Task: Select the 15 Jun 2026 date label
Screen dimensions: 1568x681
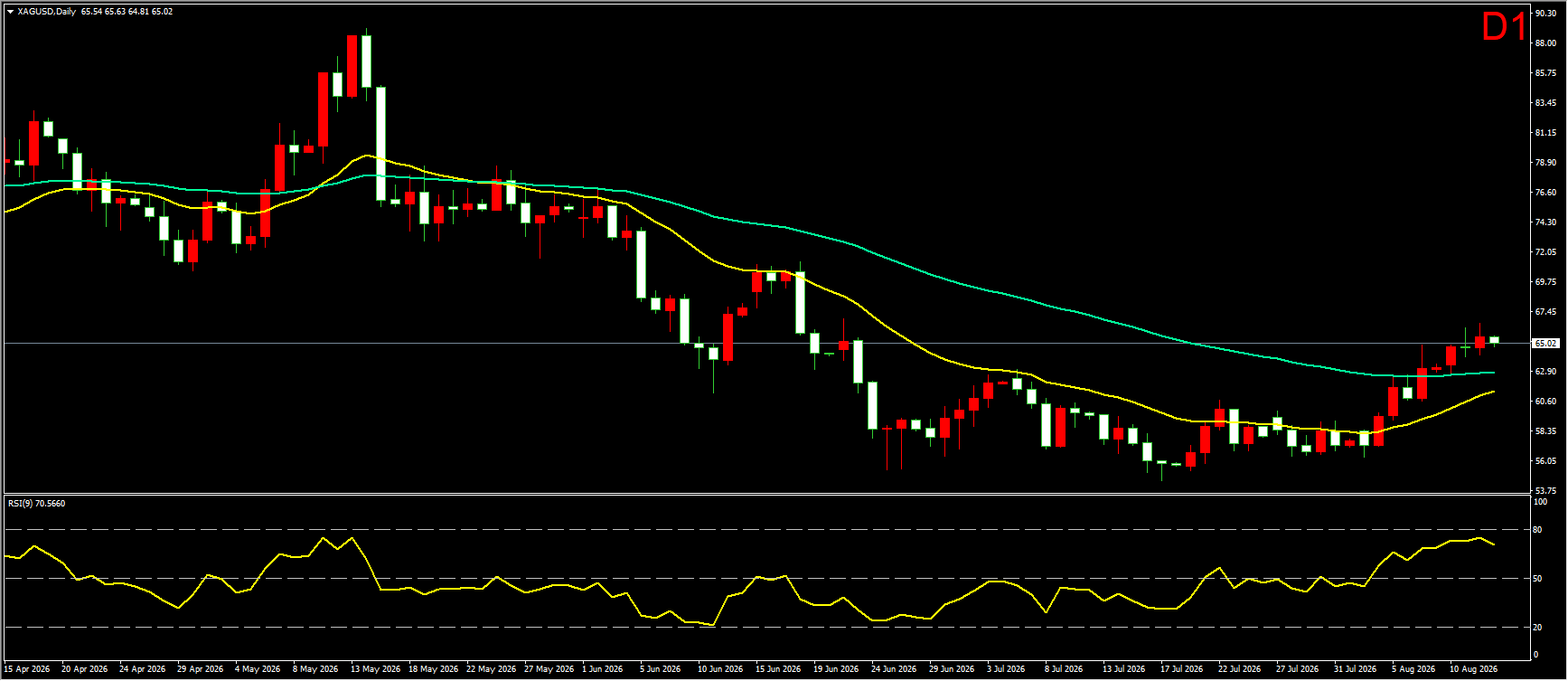Action: pos(779,670)
